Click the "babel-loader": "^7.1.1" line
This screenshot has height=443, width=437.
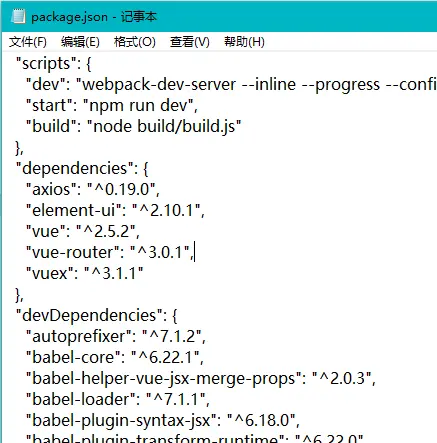pyautogui.click(x=118, y=399)
